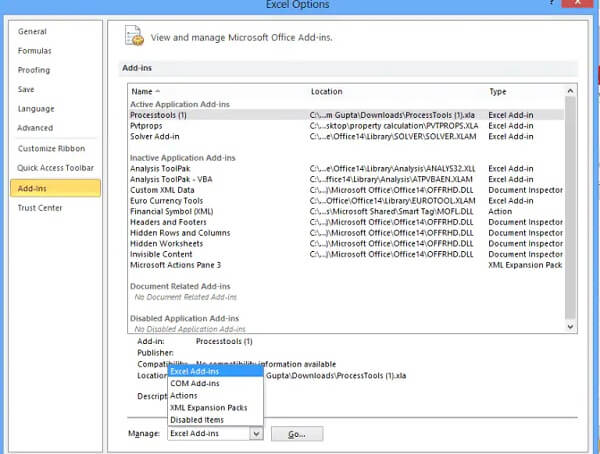Choose XML Expansion Packs option
The image size is (600, 454).
tap(215, 408)
